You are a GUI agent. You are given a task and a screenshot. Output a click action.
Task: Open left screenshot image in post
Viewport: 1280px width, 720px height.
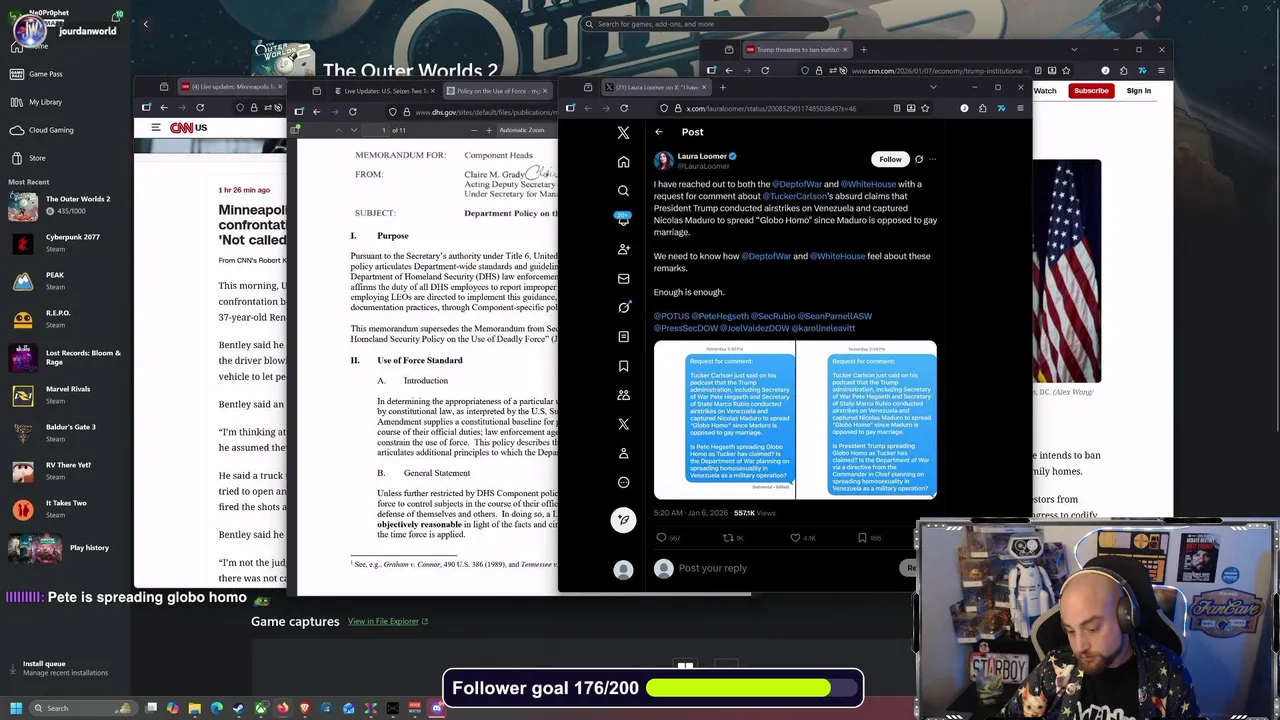point(724,420)
